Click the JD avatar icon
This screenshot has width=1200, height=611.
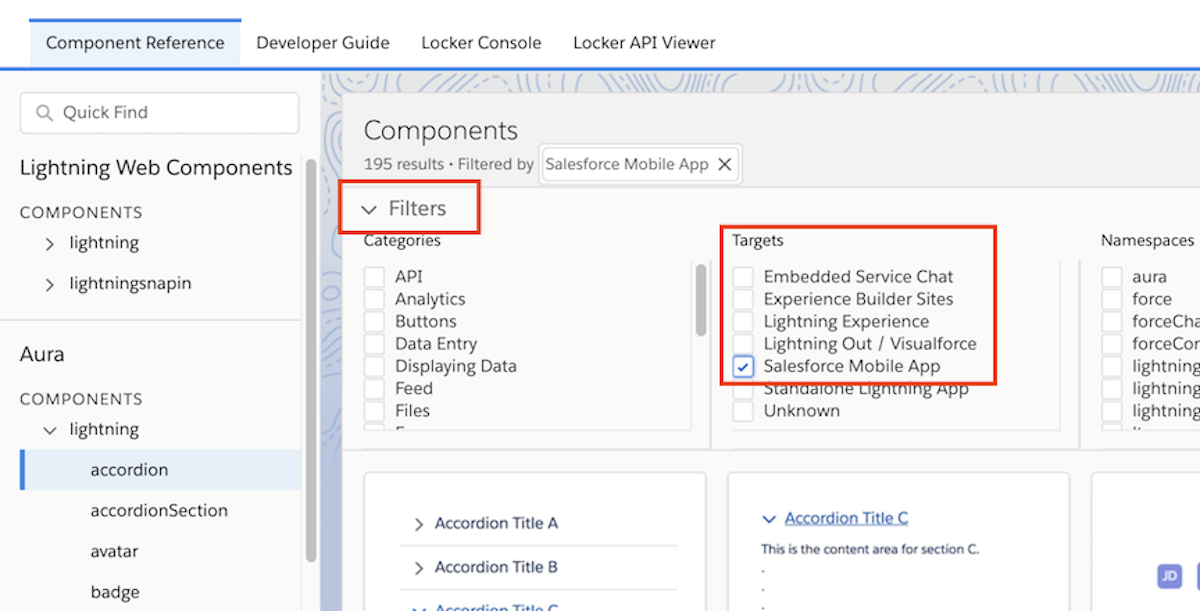pyautogui.click(x=1169, y=576)
